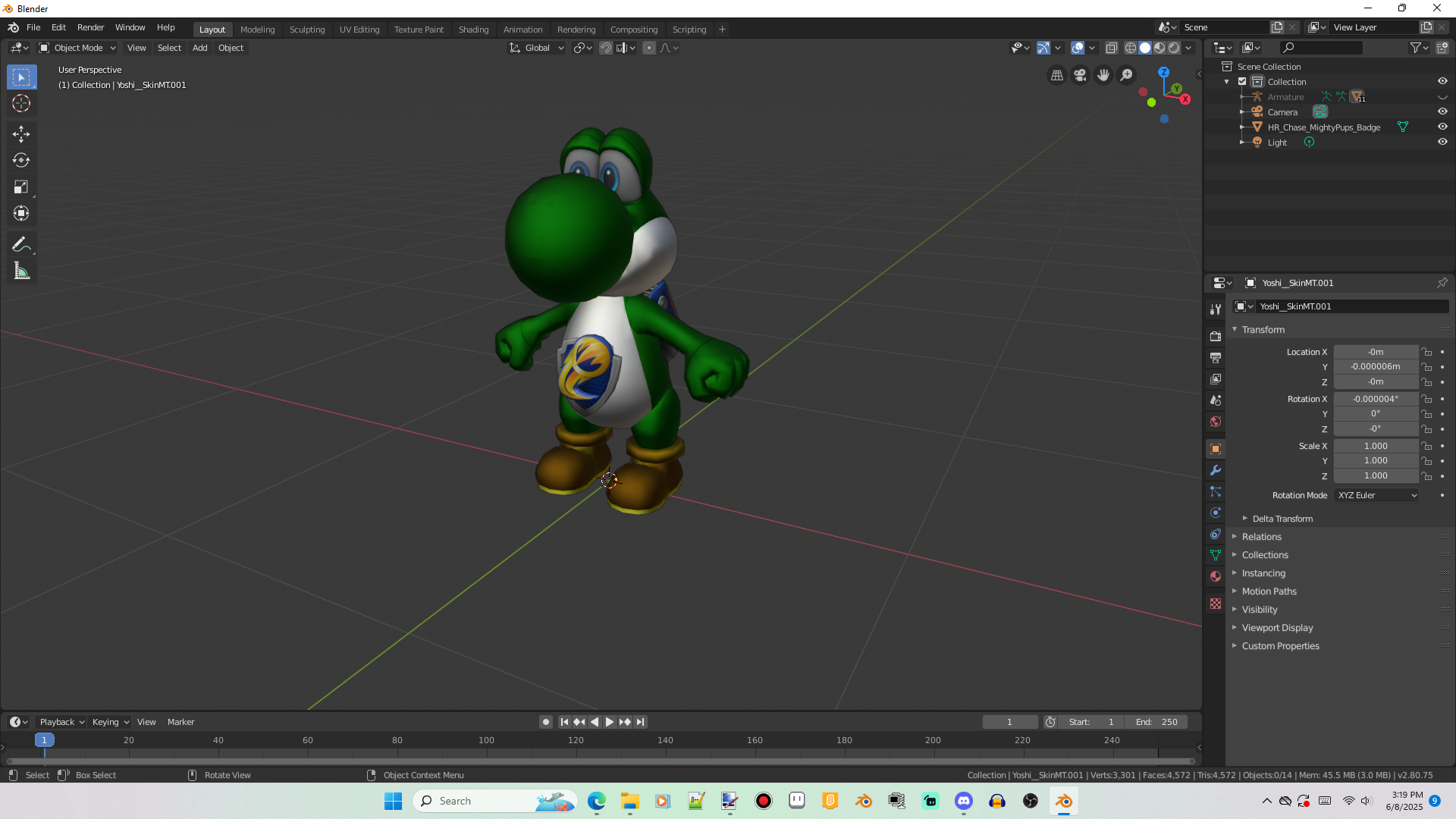The height and width of the screenshot is (819, 1456).
Task: Toggle viewport overlays
Action: click(1078, 48)
